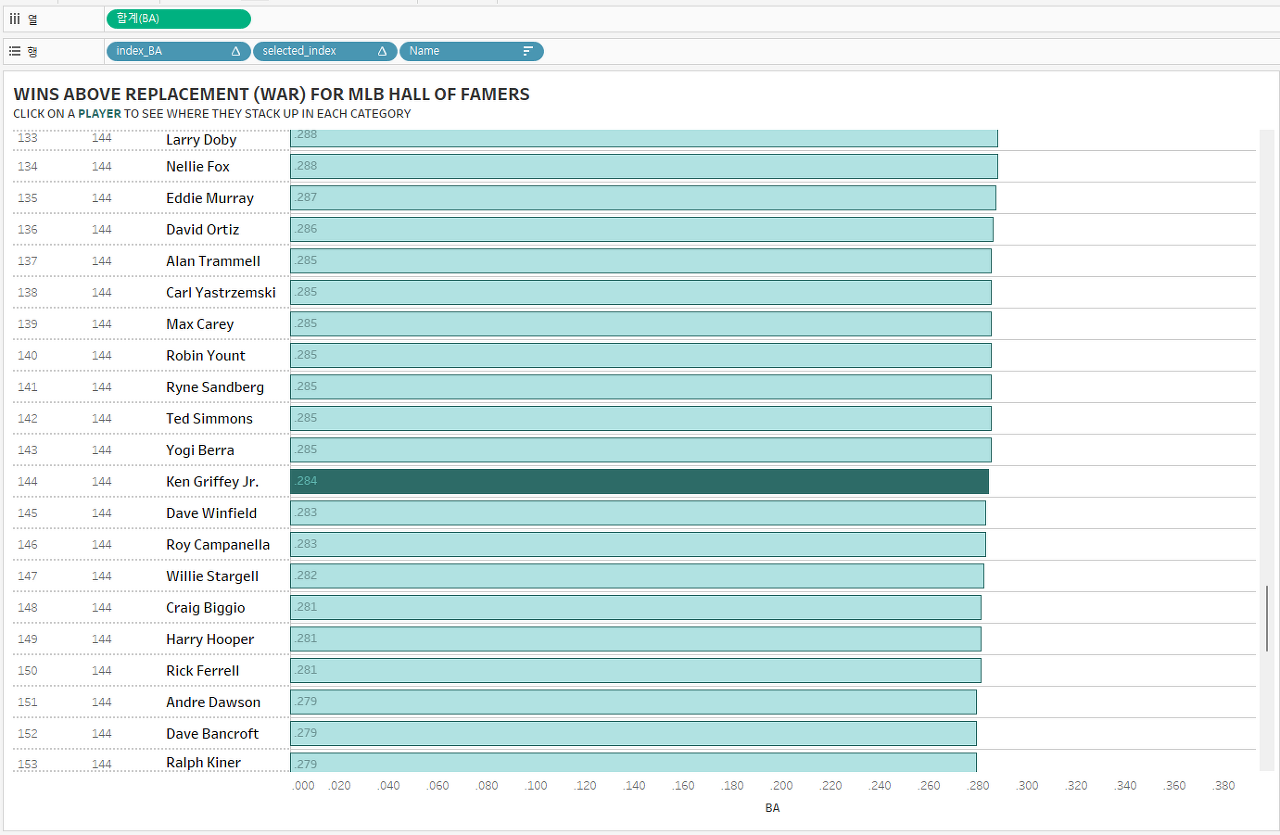1280x835 pixels.
Task: Click the highlighted Ken Griffey Jr. bar
Action: tap(639, 482)
